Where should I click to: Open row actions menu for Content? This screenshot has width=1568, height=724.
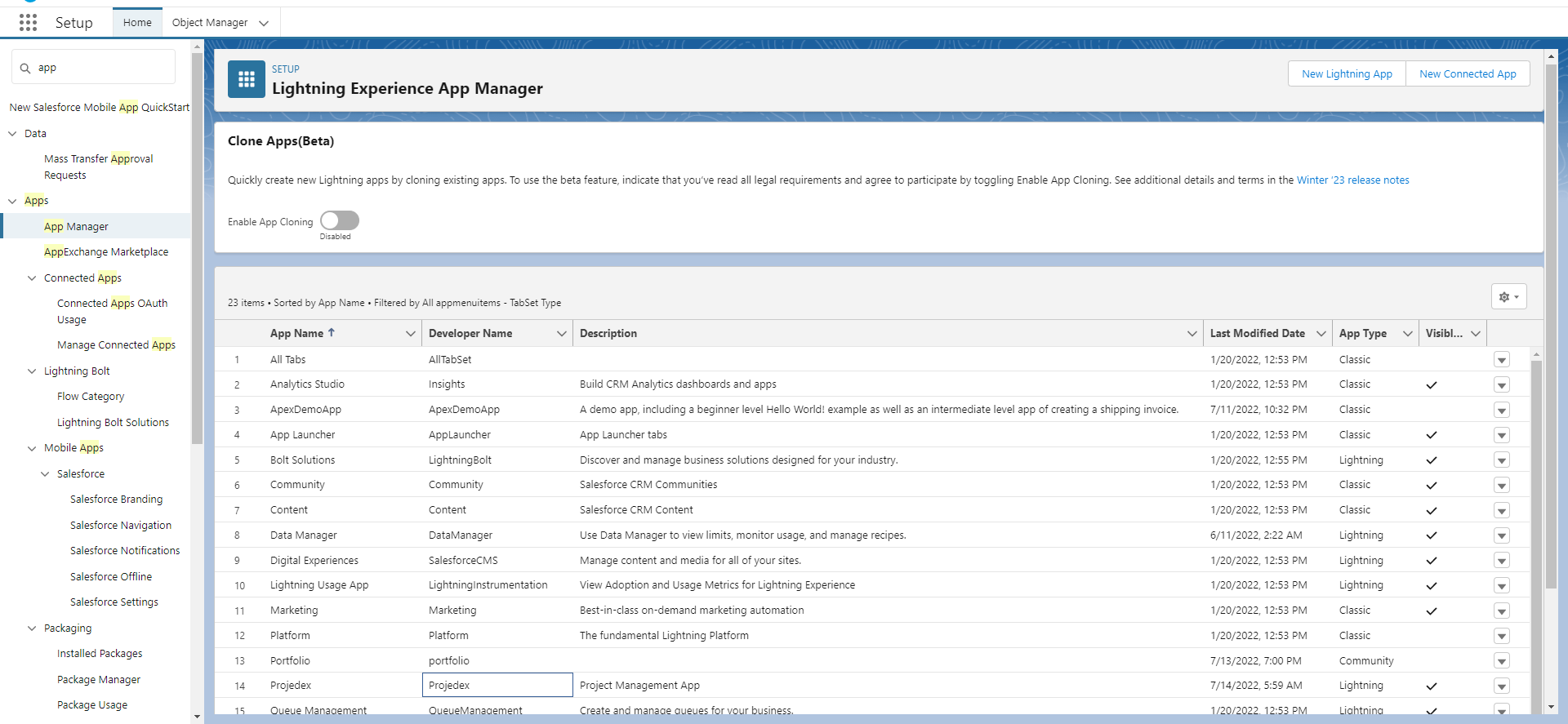(1502, 511)
